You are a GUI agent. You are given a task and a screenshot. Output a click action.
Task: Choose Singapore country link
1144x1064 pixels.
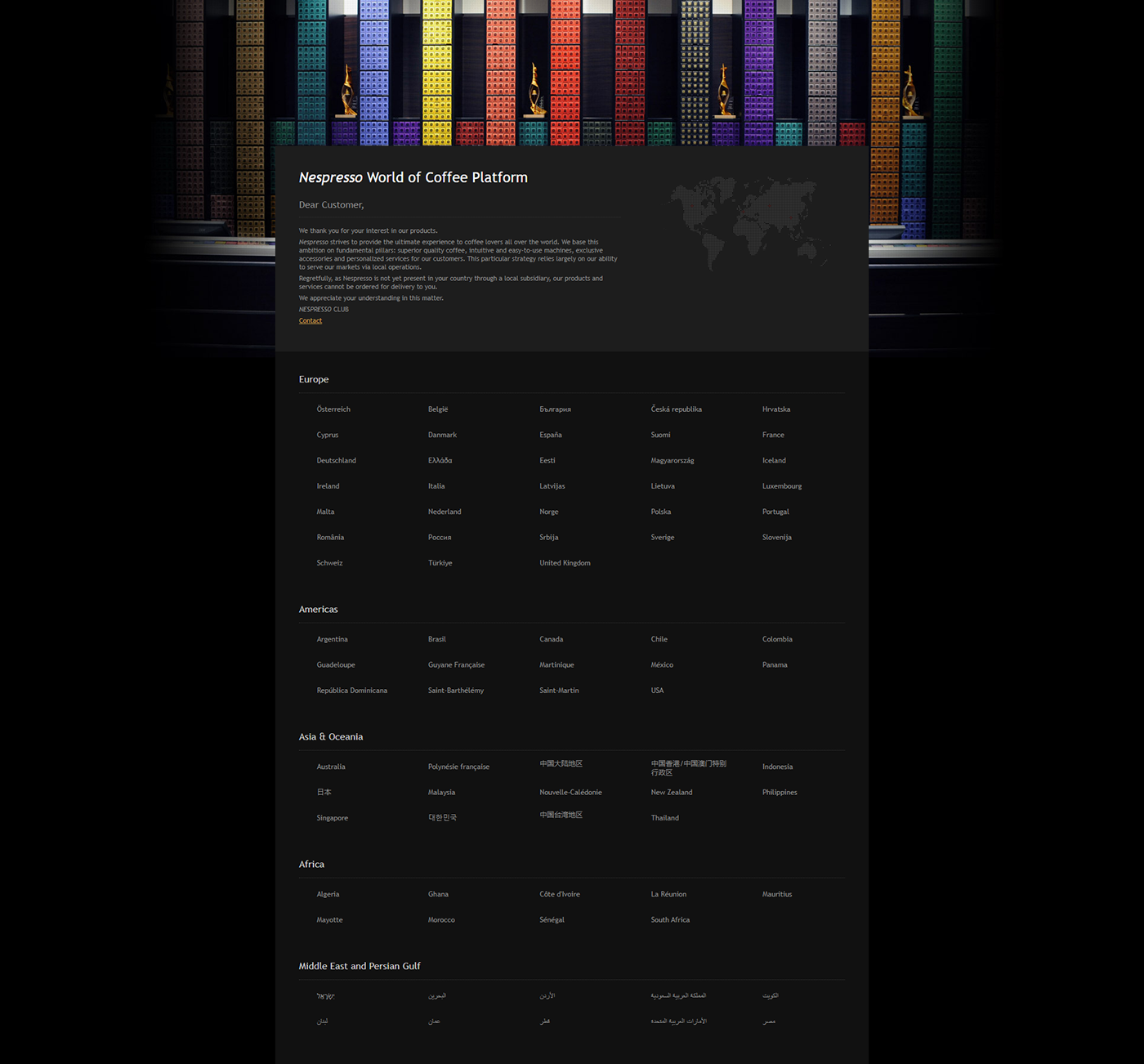pos(333,818)
